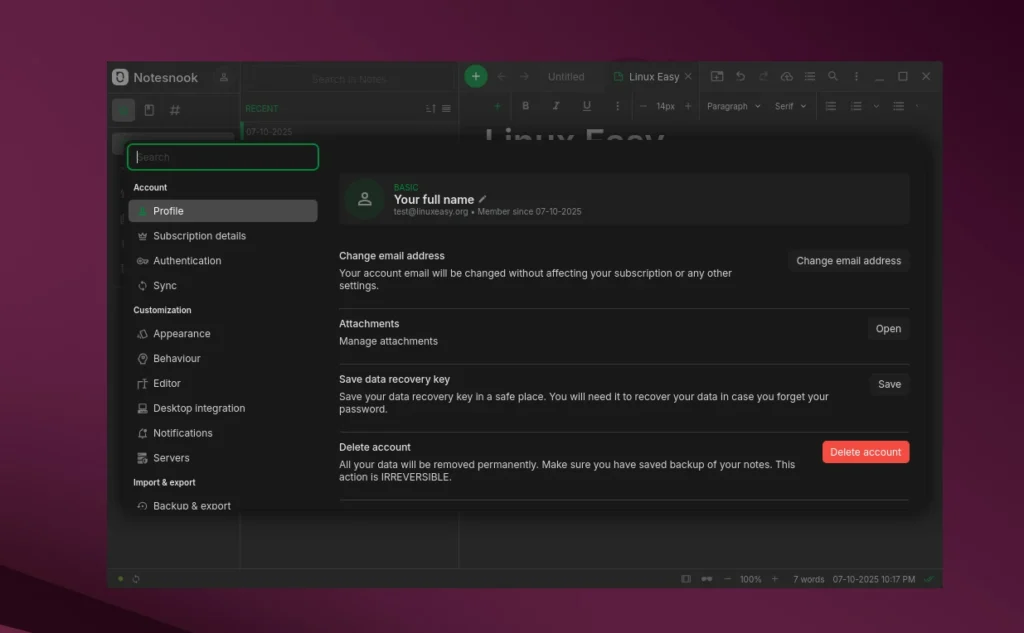The height and width of the screenshot is (633, 1024).
Task: Click the search magnifier icon in editor toolbar
Action: pos(832,77)
